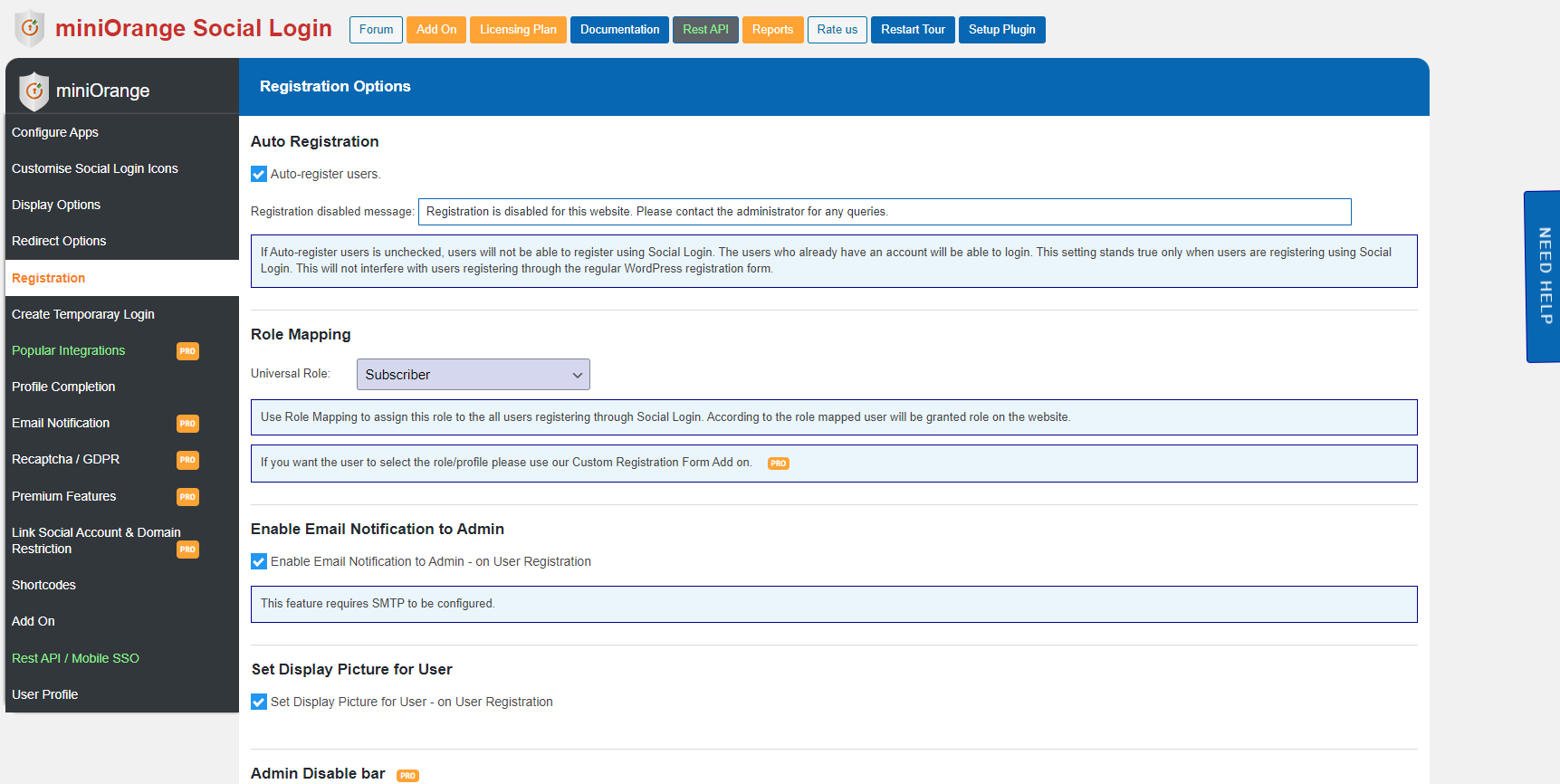Click 'This feature requires SMTP' notice
The height and width of the screenshot is (784, 1560).
[x=834, y=604]
